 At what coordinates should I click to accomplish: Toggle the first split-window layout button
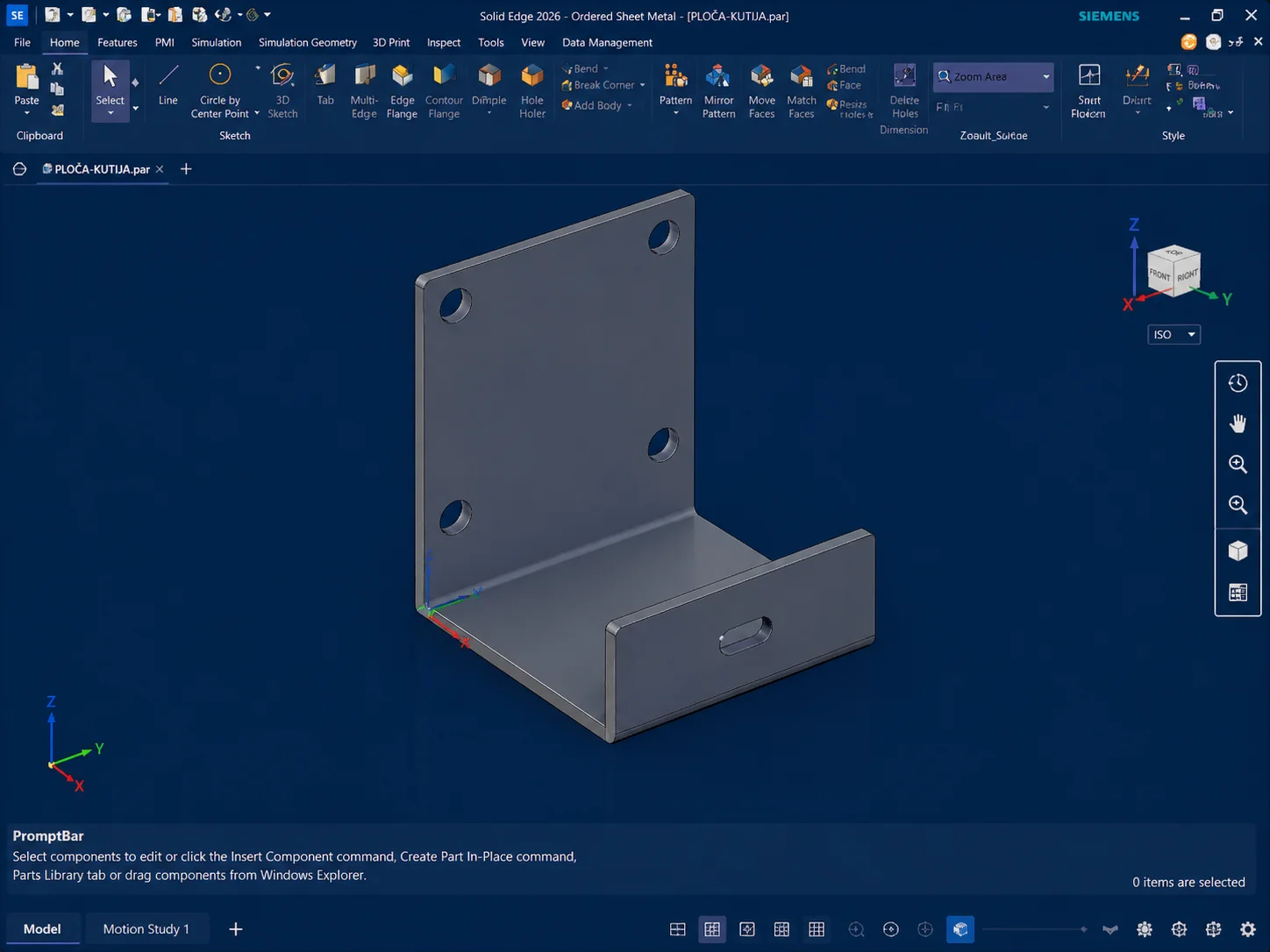(677, 929)
